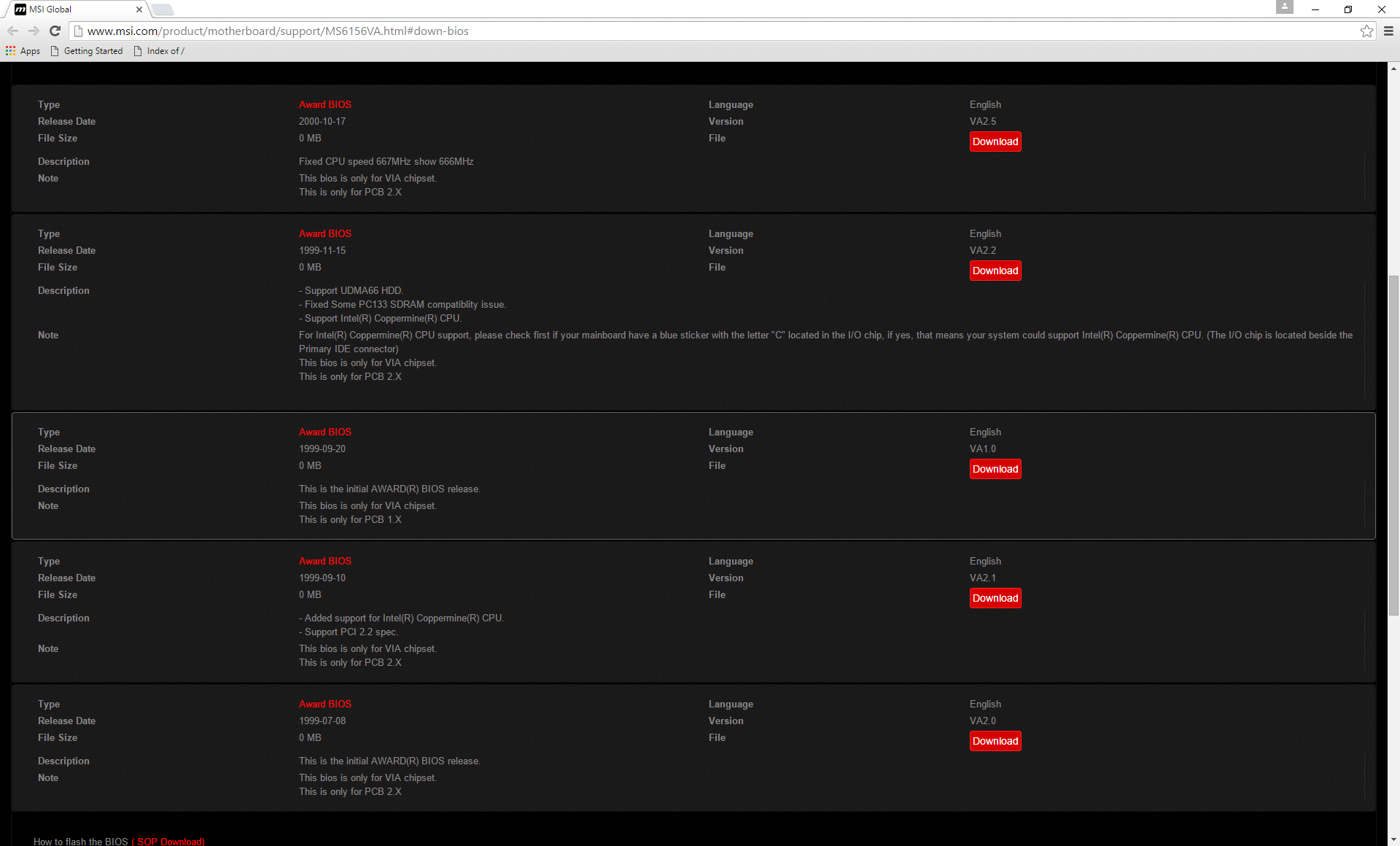
Task: Click the browser forward arrow
Action: pyautogui.click(x=34, y=31)
